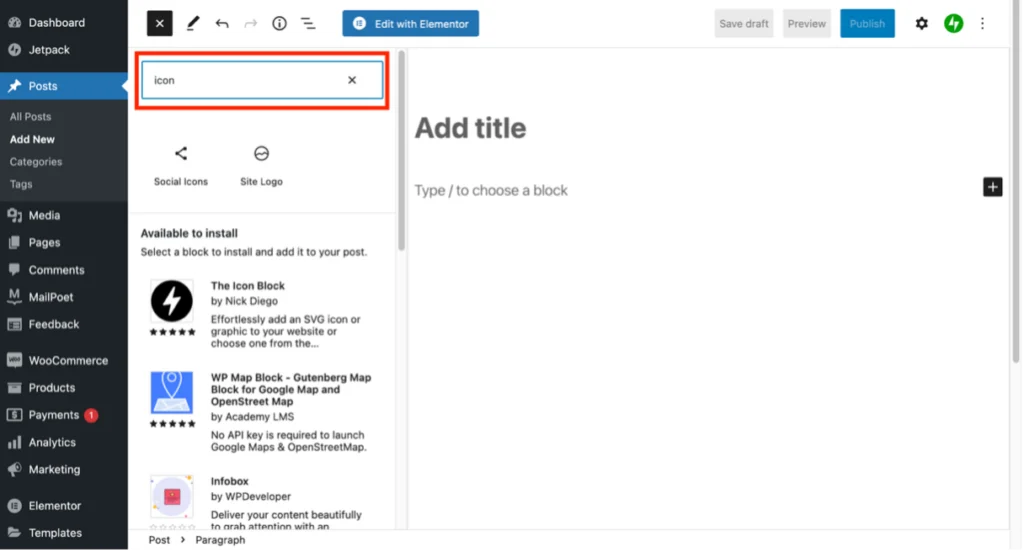Image resolution: width=1024 pixels, height=552 pixels.
Task: Open Comments menu
Action: point(64,270)
